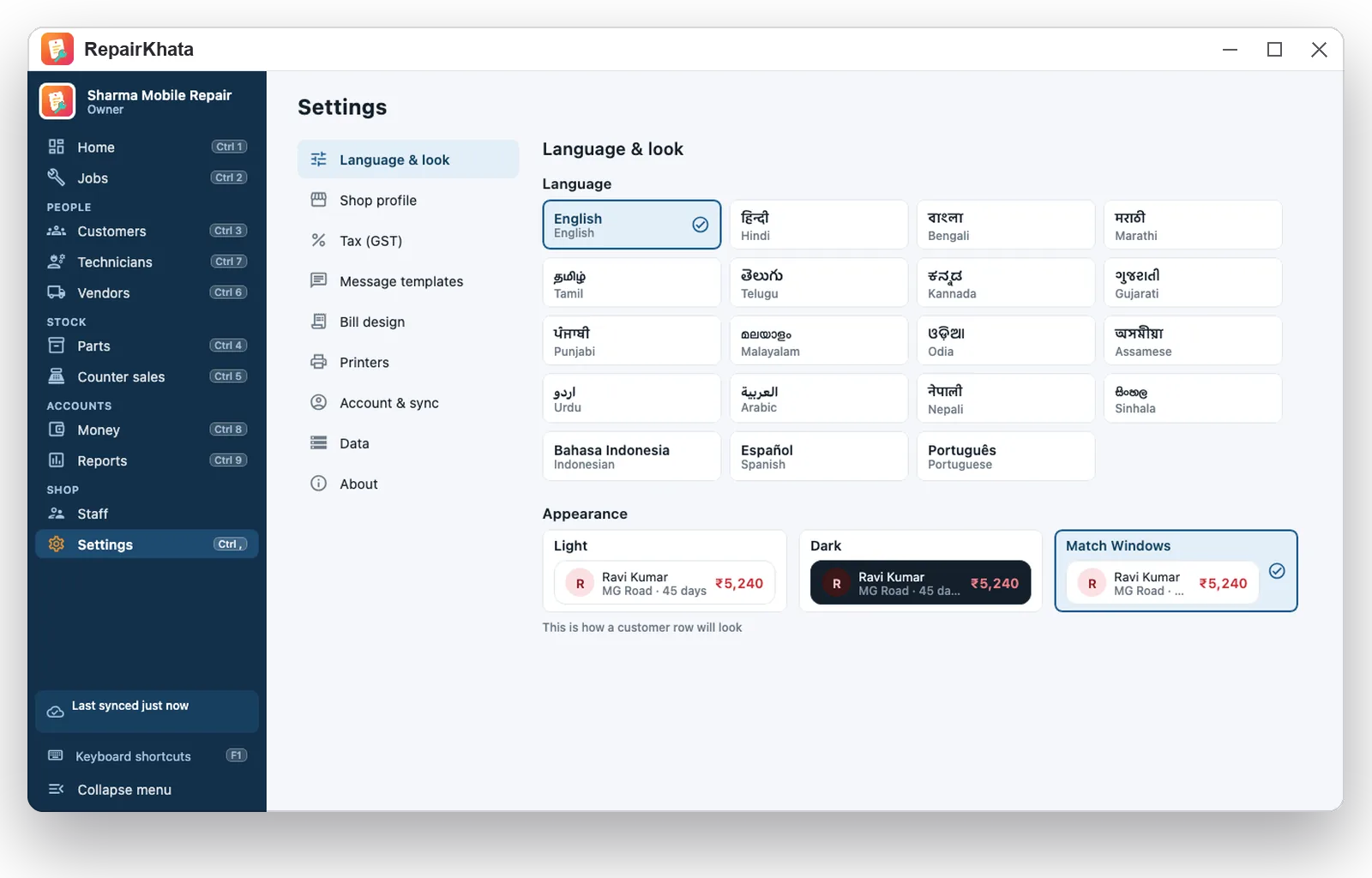Pick Português as the app language
The width and height of the screenshot is (1372, 878).
point(1006,456)
